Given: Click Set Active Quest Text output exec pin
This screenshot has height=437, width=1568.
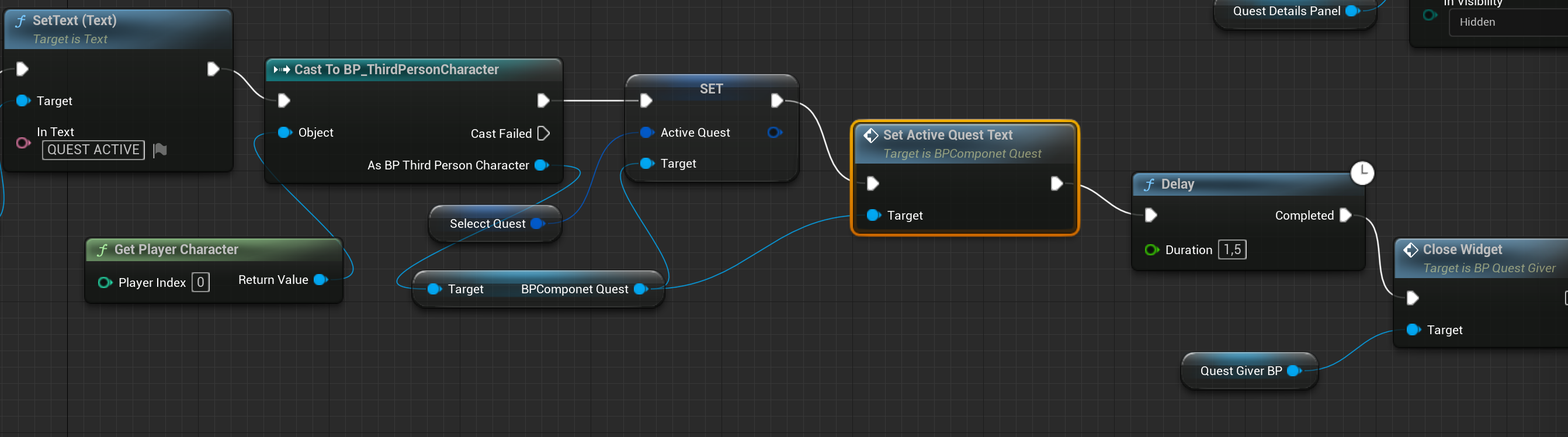Looking at the screenshot, I should click(x=1057, y=183).
